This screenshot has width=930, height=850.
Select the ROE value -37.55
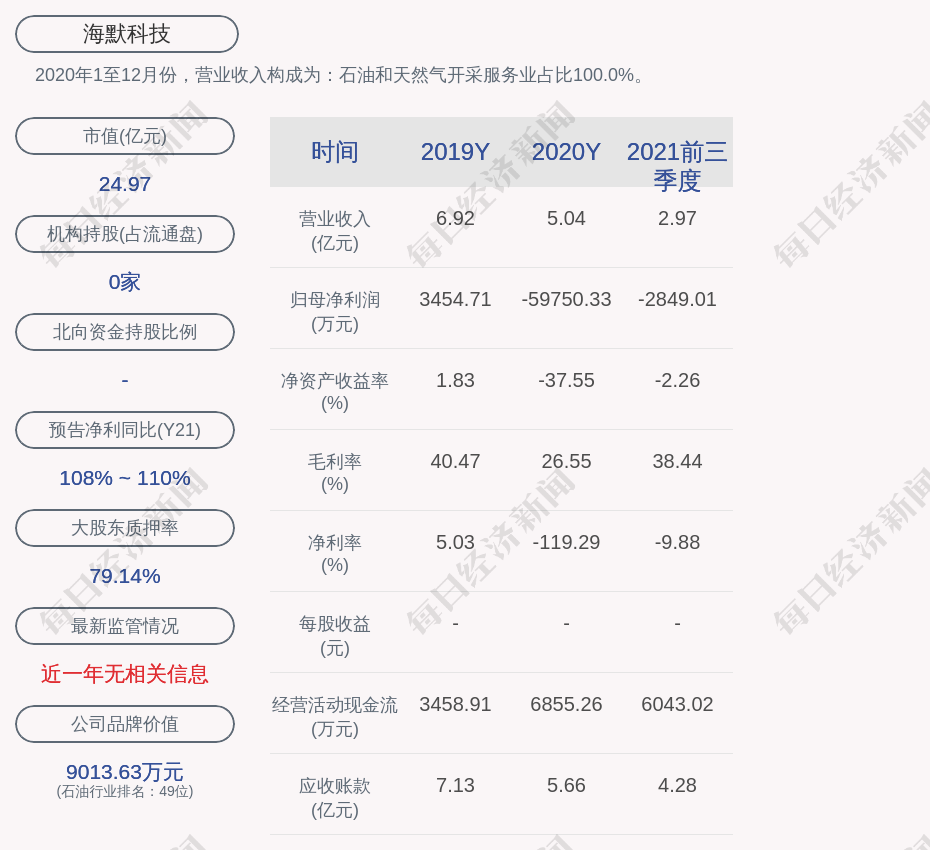pyautogui.click(x=566, y=380)
